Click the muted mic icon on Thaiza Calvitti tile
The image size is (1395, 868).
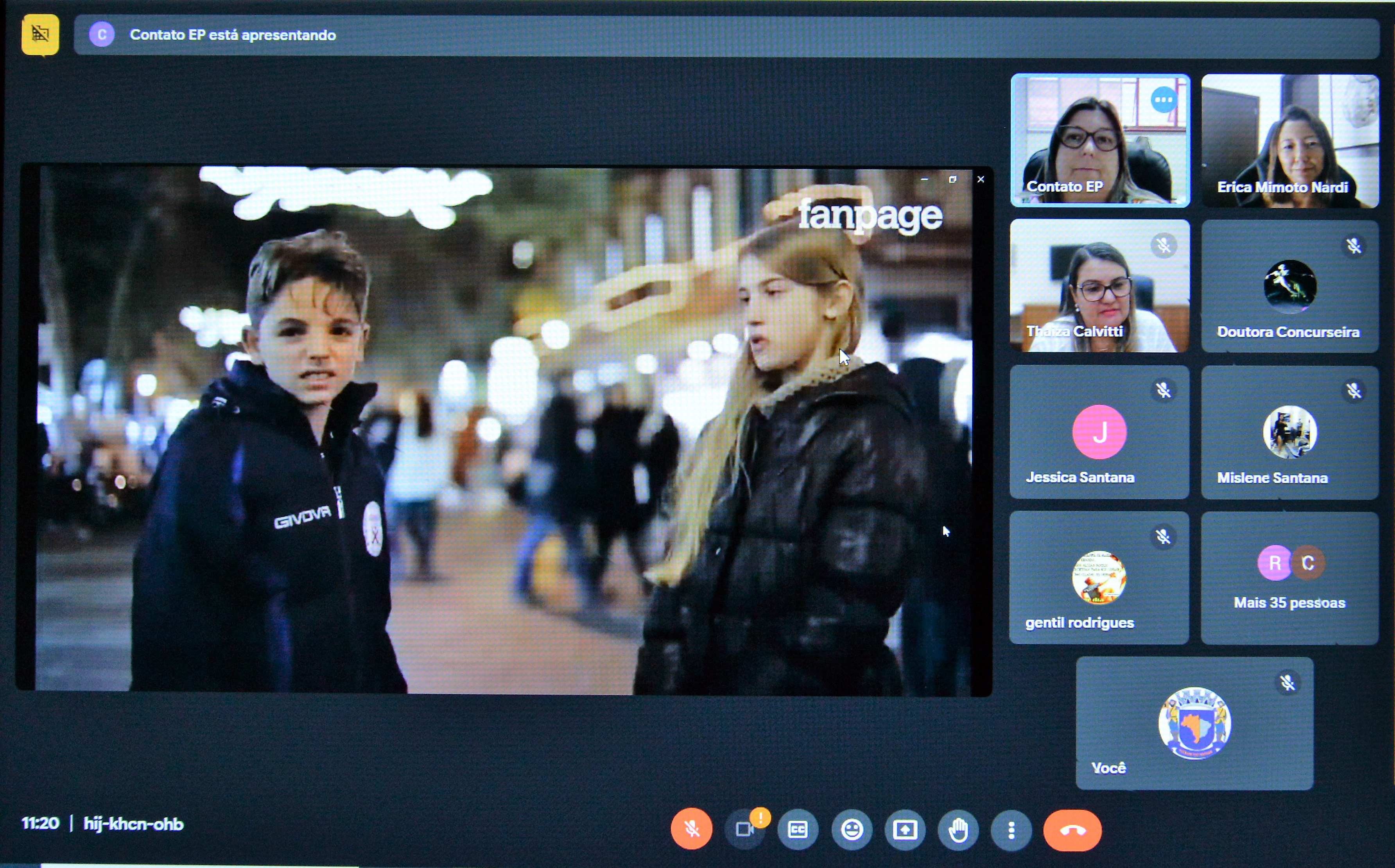[x=1163, y=246]
